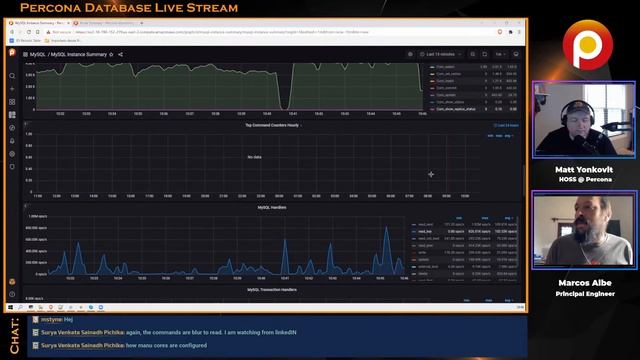Open the first bookmark in bookmarks bar

25,40
